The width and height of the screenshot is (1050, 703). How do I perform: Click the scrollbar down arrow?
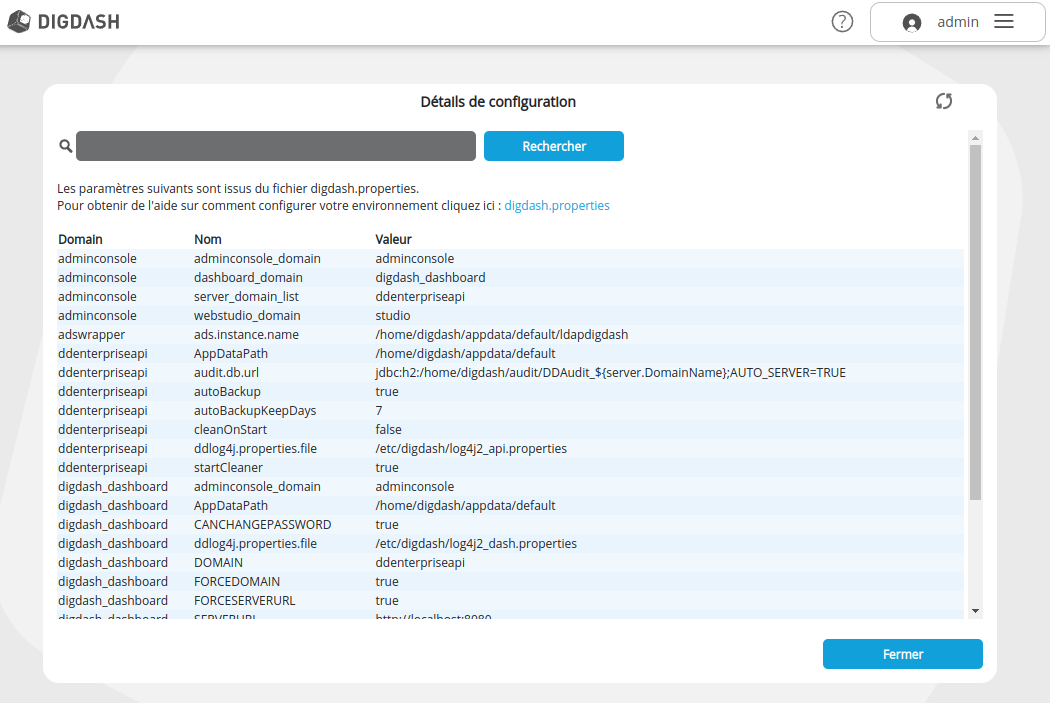(x=975, y=611)
